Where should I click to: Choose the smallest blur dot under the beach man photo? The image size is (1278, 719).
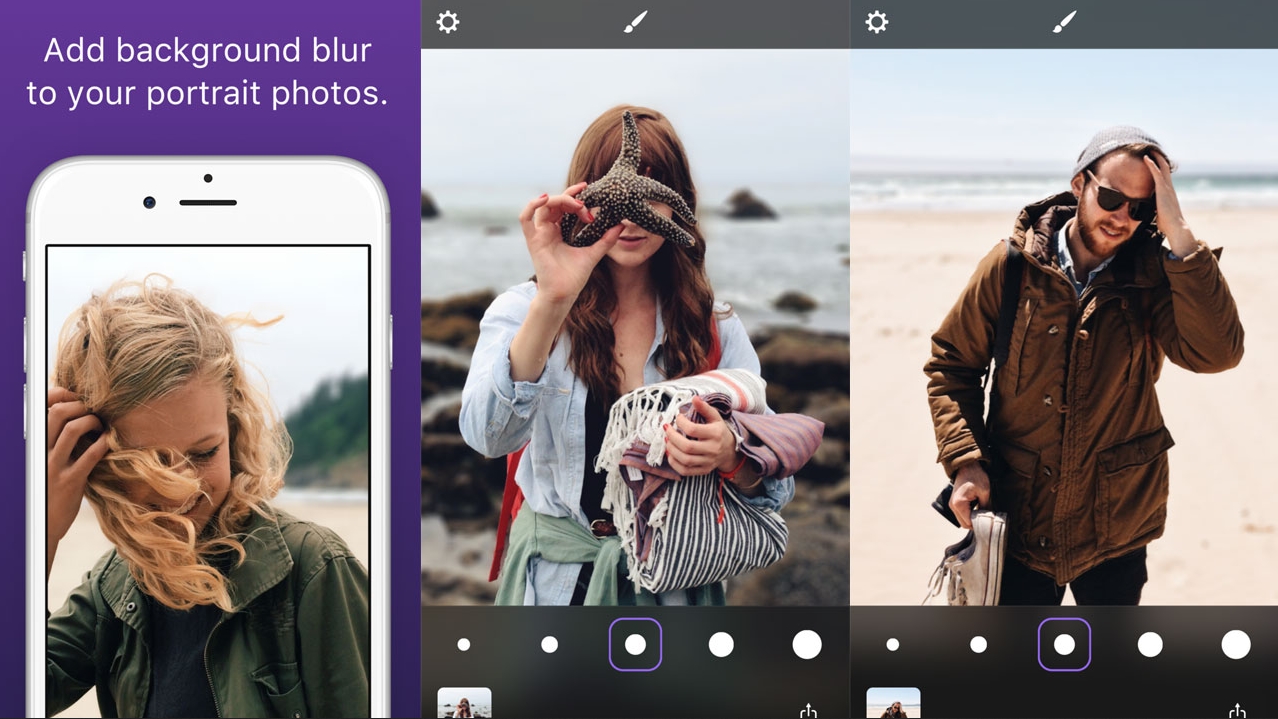click(893, 645)
